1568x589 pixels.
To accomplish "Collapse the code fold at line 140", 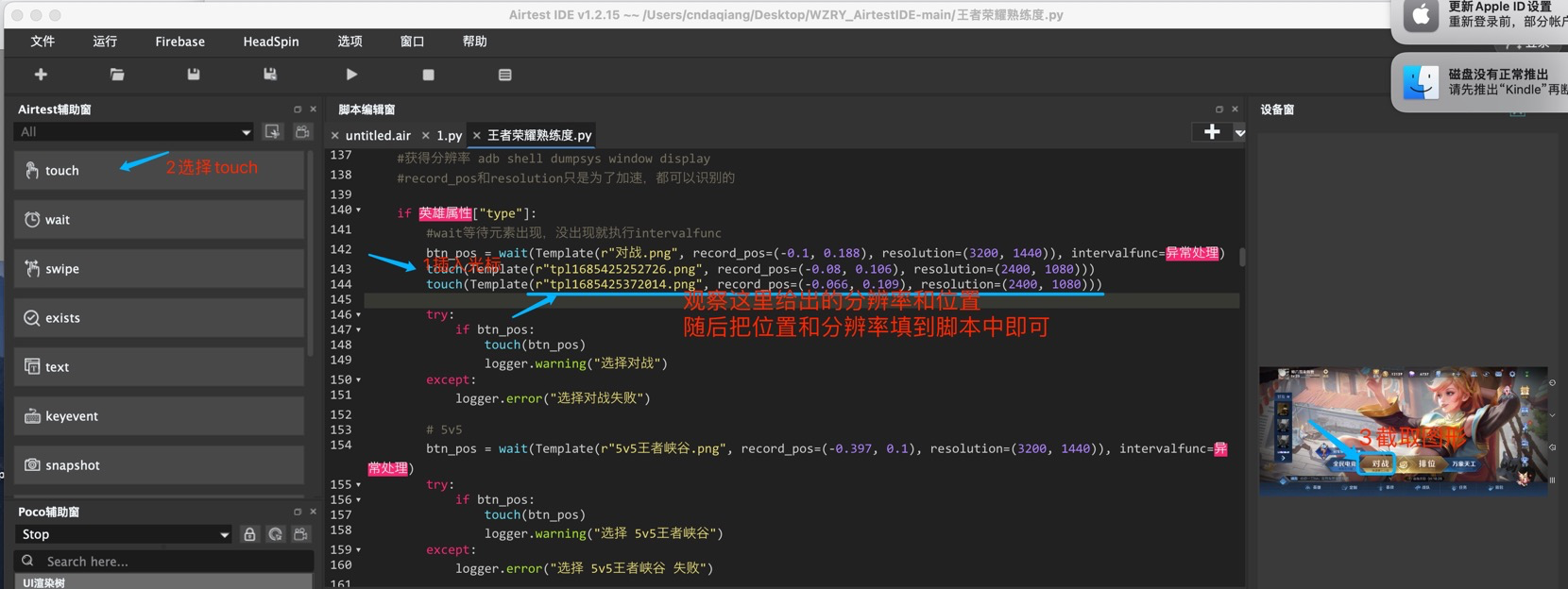I will coord(358,210).
